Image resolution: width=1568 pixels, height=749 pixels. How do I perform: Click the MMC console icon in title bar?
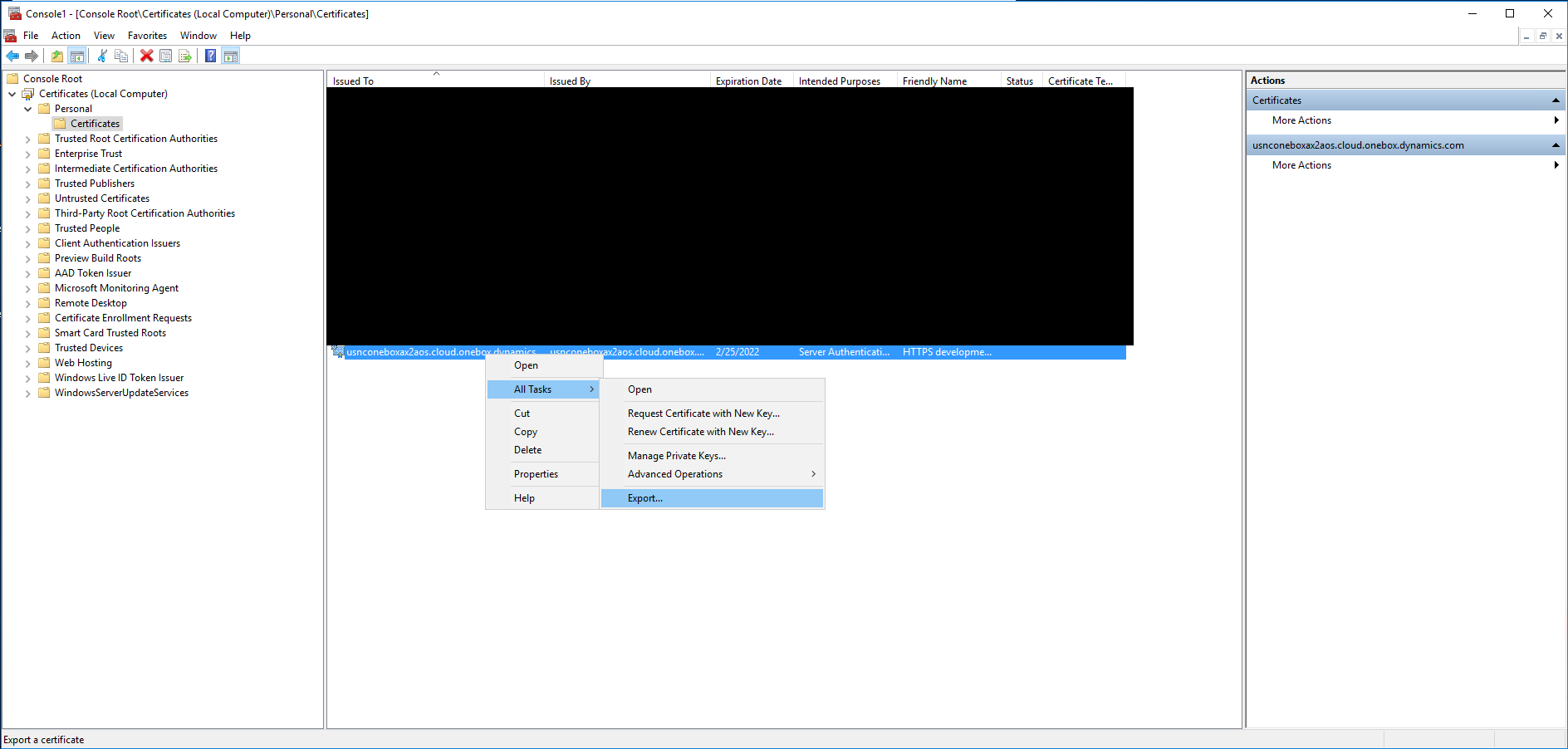point(15,13)
